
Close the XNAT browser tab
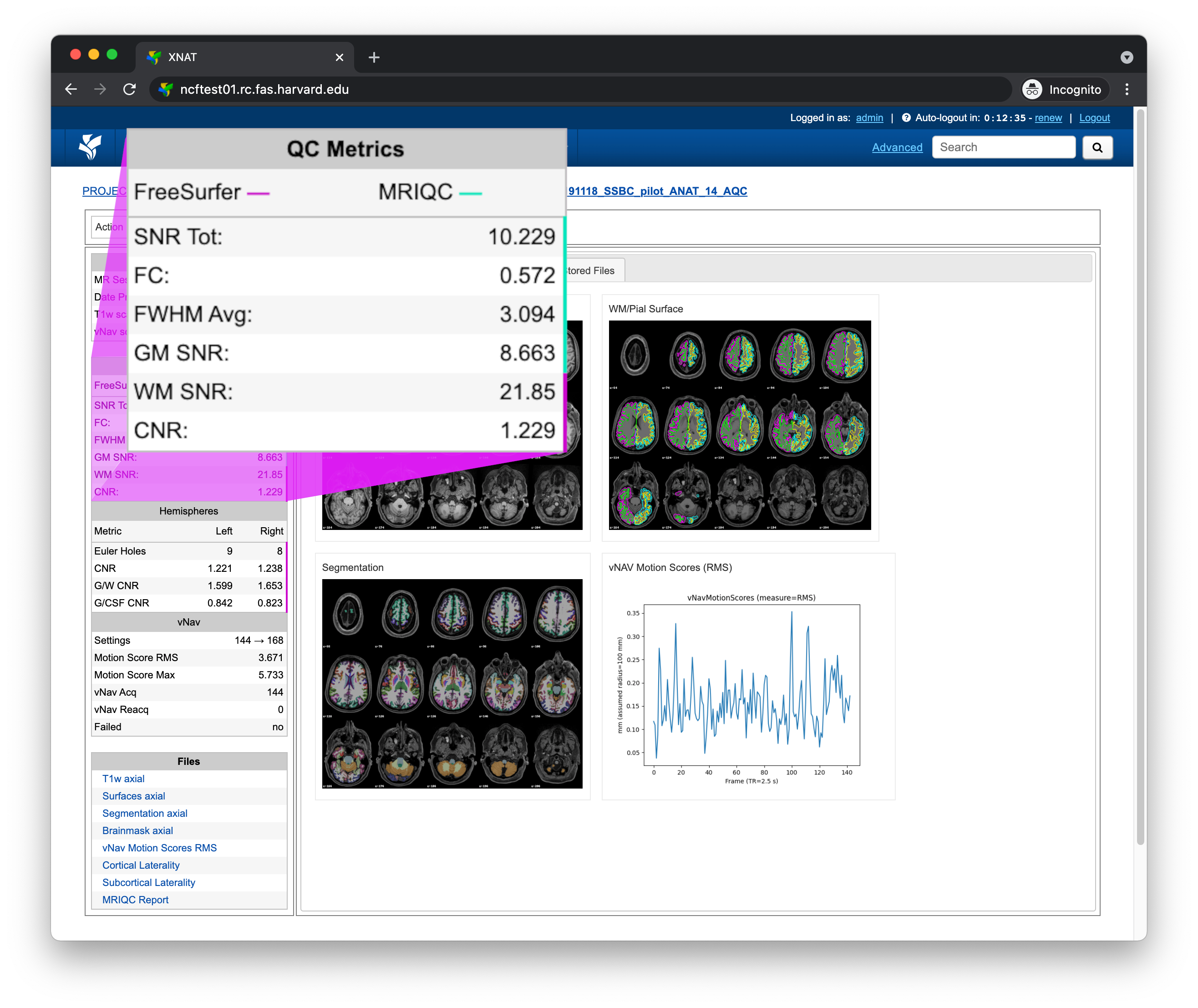[x=340, y=57]
